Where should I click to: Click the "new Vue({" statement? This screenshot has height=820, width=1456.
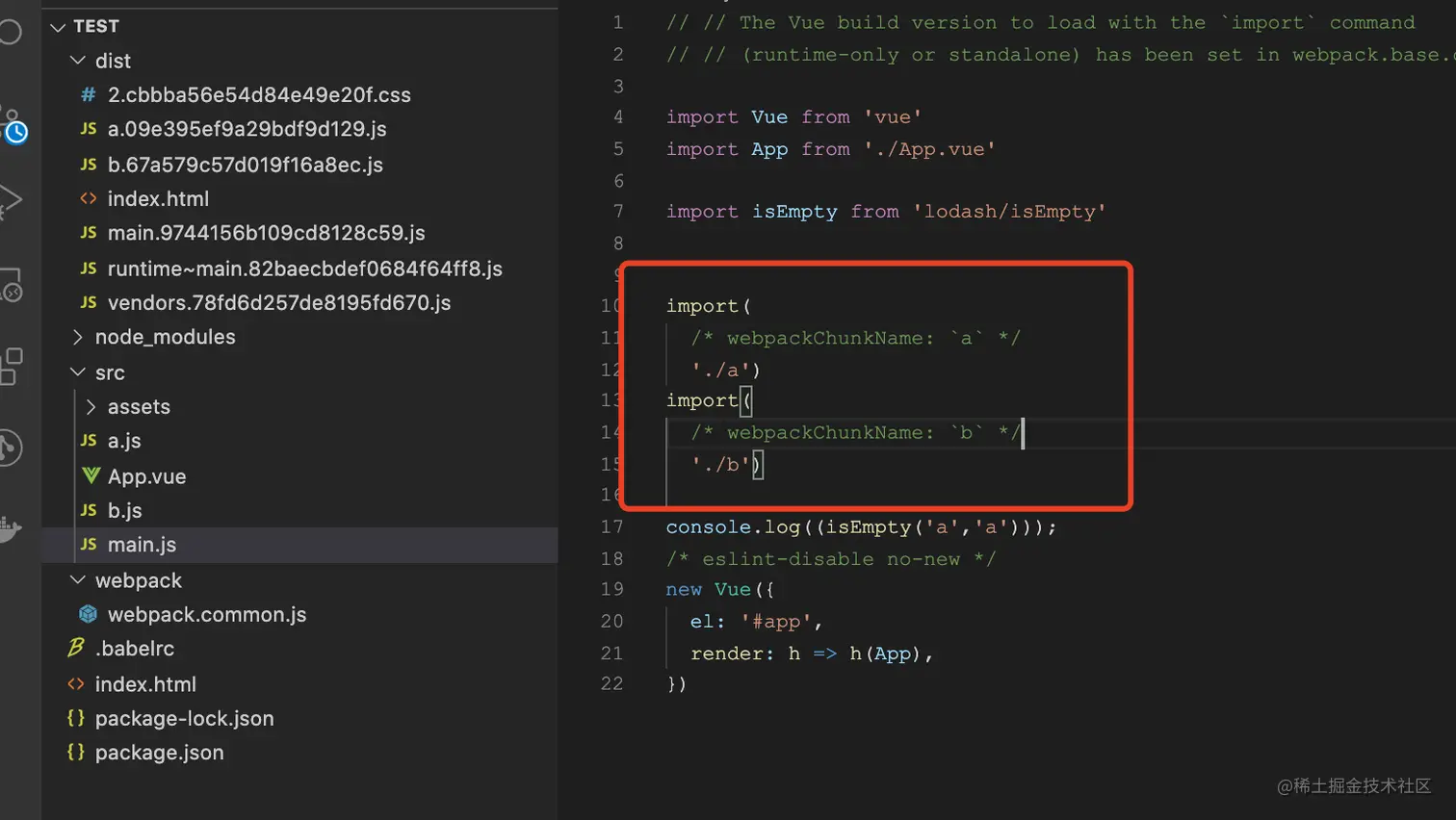pyautogui.click(x=720, y=589)
